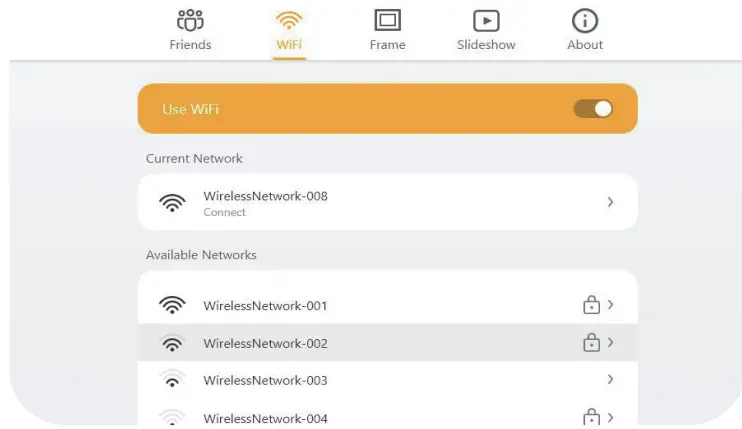Image resolution: width=742 pixels, height=429 pixels.
Task: Expand chevron for WirelessNetwork-004
Action: pos(610,417)
